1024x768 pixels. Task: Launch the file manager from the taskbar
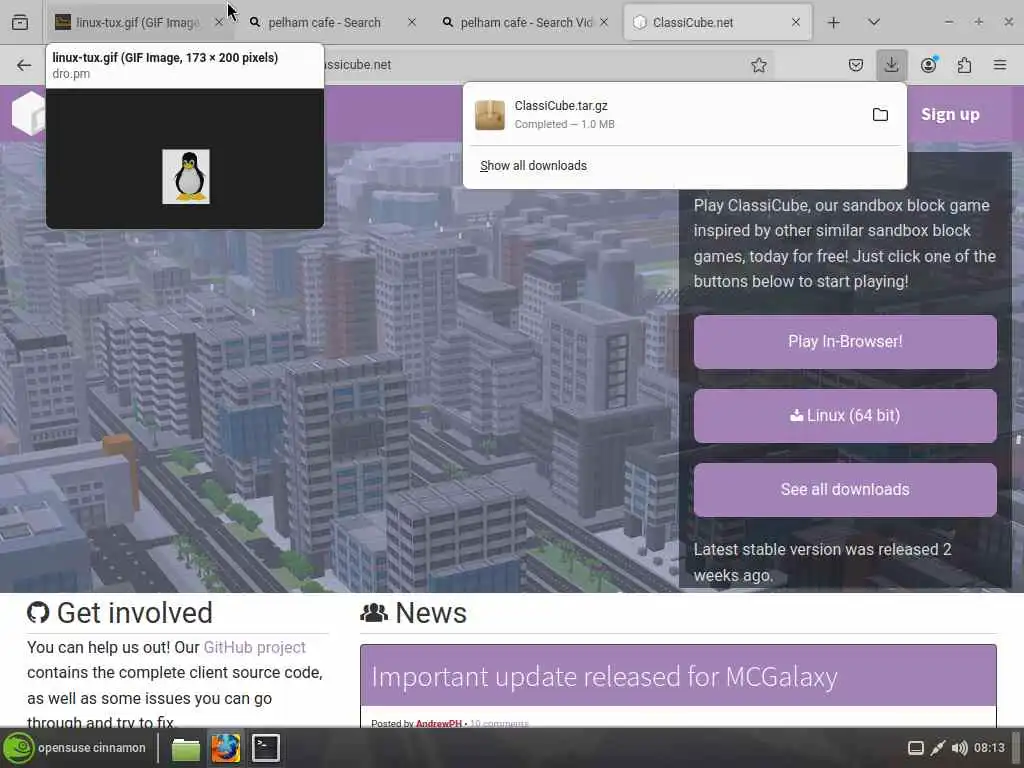[x=185, y=748]
